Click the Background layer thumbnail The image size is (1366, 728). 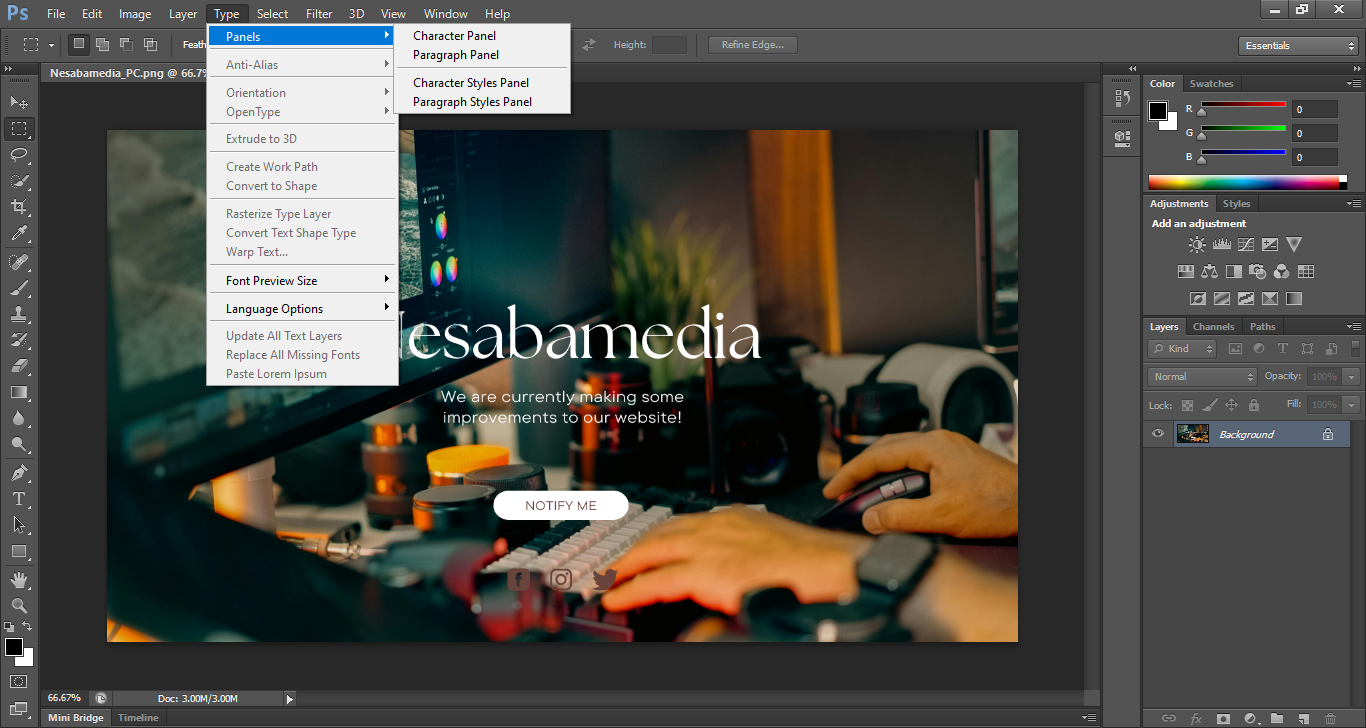(1192, 434)
